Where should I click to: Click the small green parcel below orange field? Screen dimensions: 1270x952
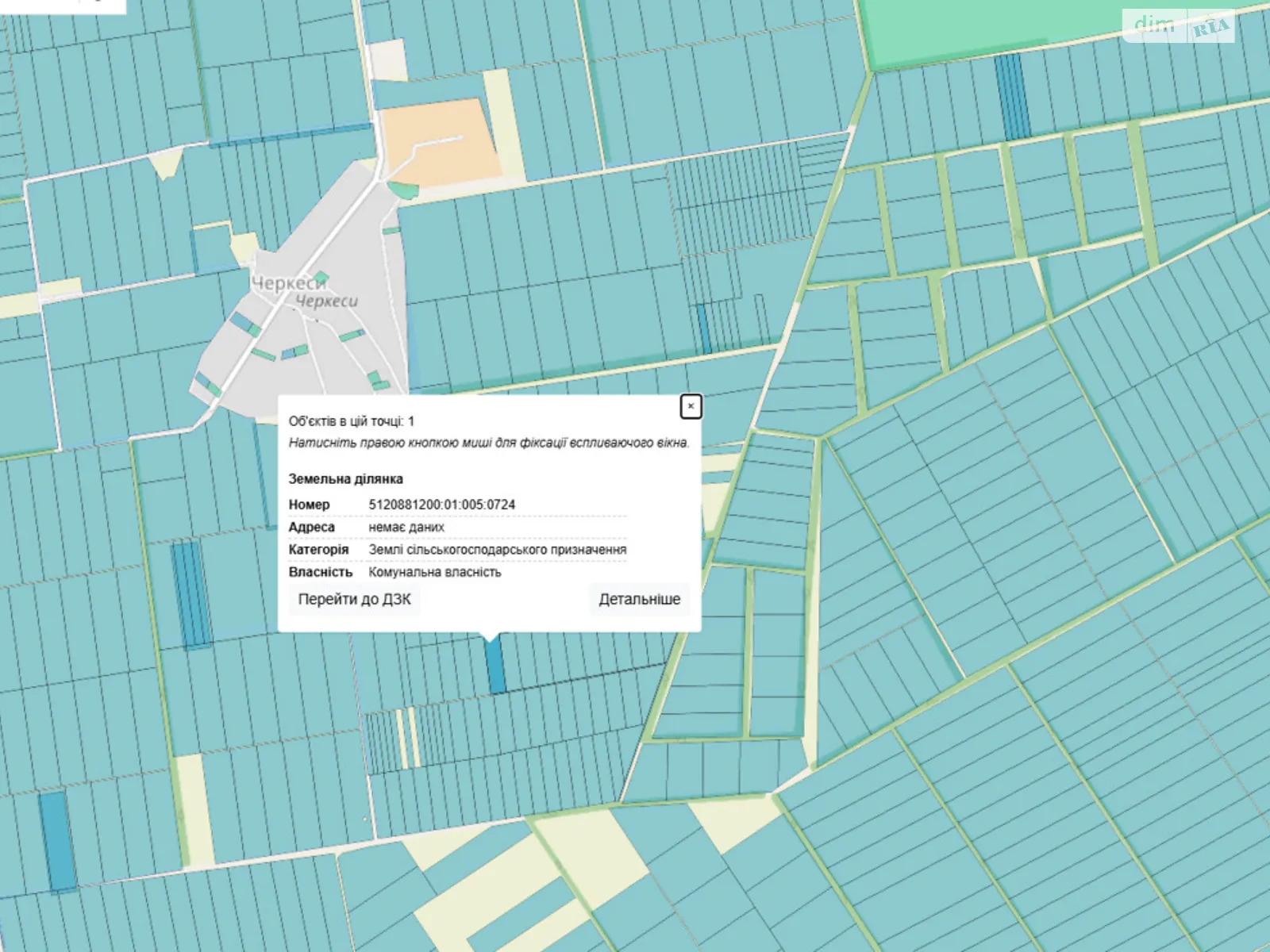pos(403,190)
